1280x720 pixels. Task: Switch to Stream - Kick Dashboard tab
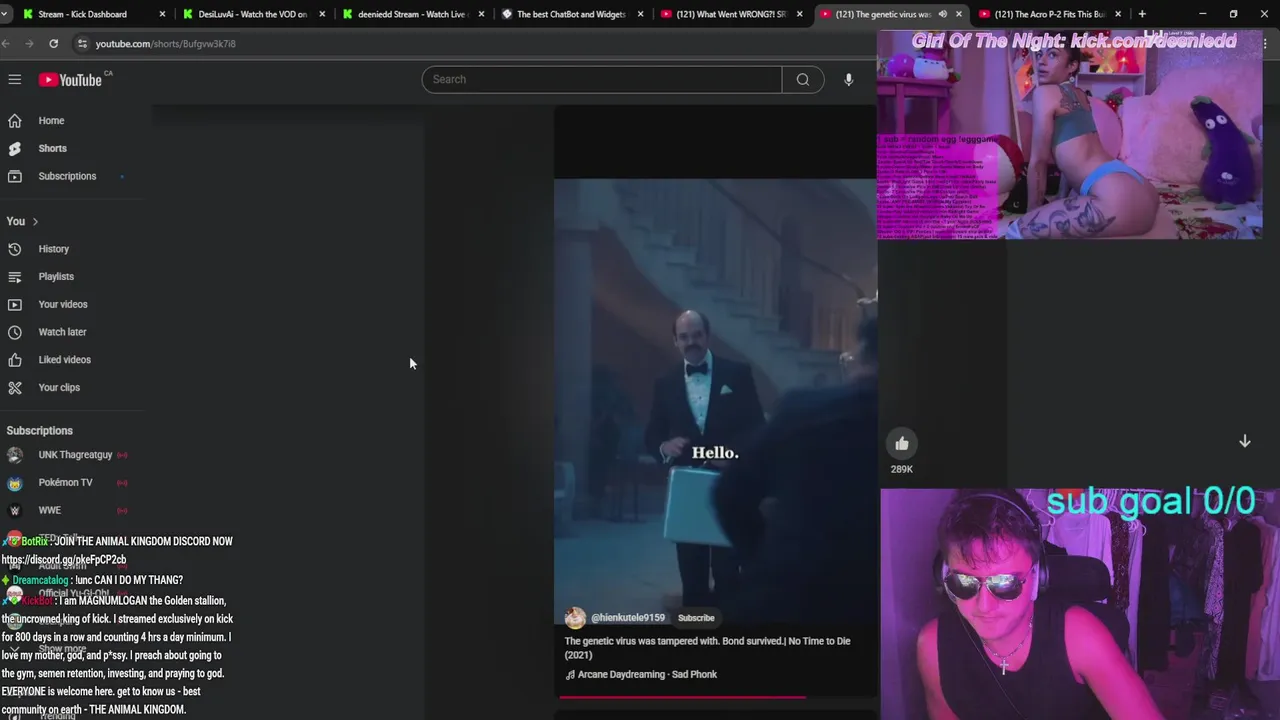[82, 14]
